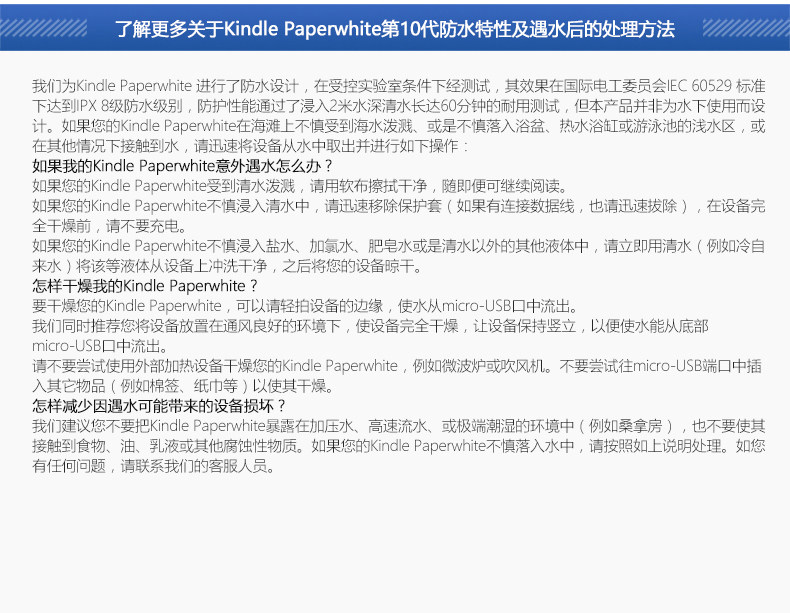Click the line micro-USB口中流出。 below the ventilation sentence
This screenshot has height=613, width=790.
tap(100, 346)
